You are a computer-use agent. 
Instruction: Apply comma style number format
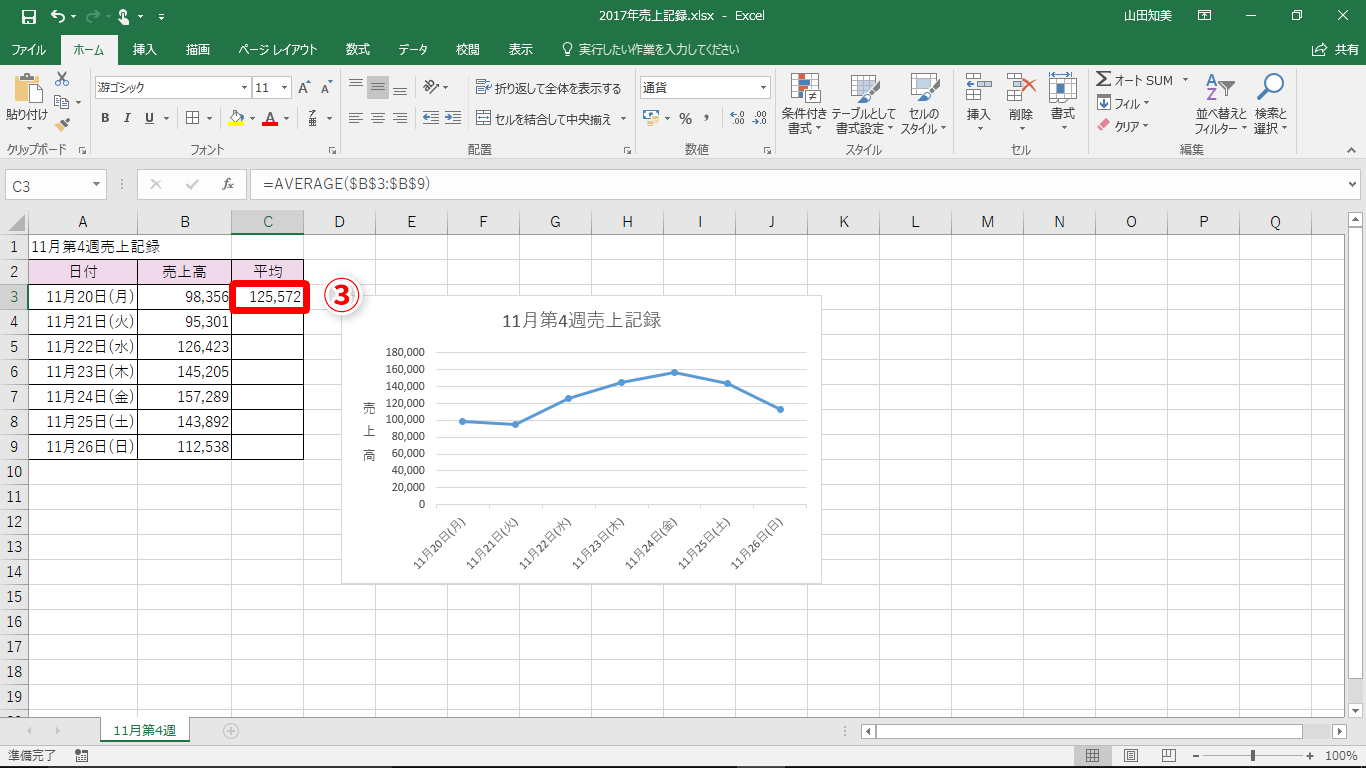[x=707, y=118]
